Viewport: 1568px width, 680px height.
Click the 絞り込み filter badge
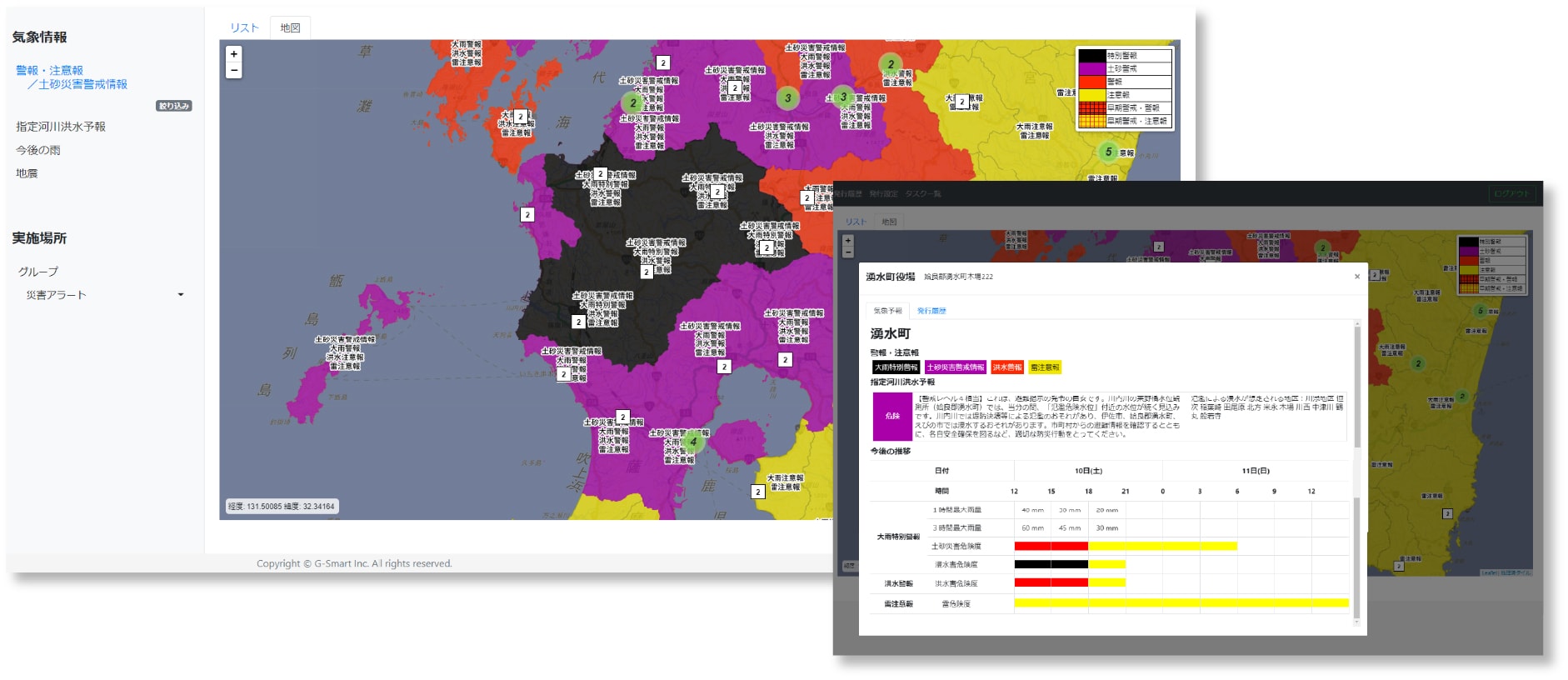174,106
